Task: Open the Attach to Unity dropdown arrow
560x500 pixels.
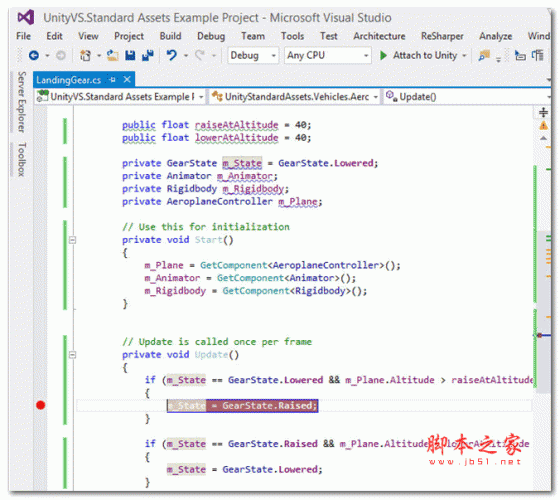Action: coord(464,56)
